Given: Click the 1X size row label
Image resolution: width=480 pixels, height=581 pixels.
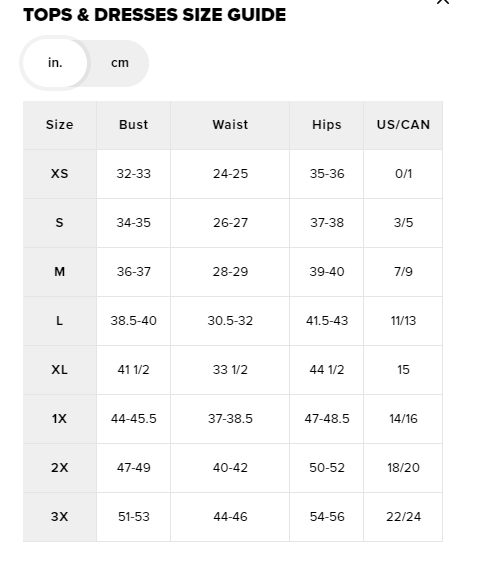Looking at the screenshot, I should (x=60, y=419).
